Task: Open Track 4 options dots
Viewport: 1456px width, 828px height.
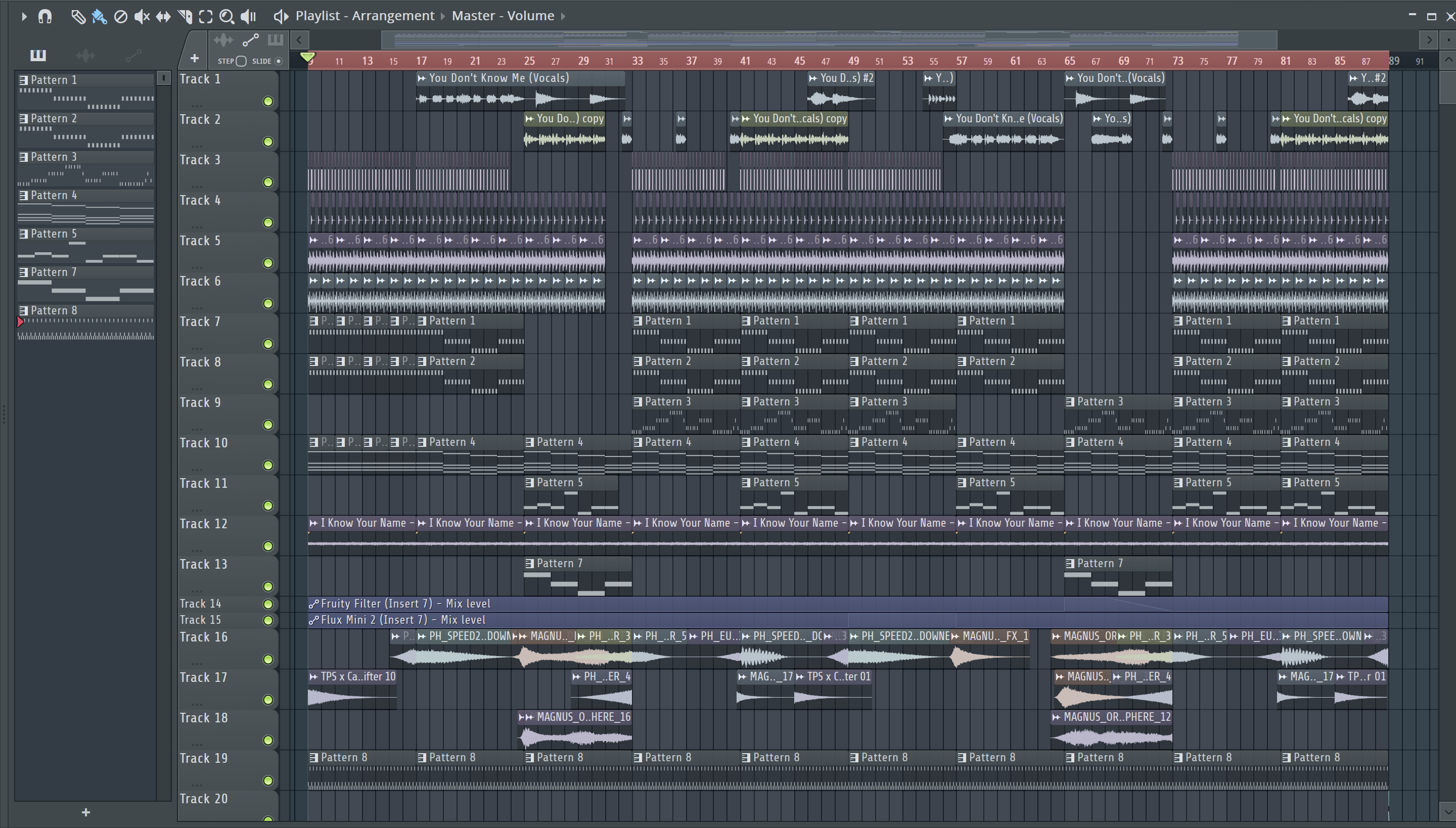Action: pos(197,226)
